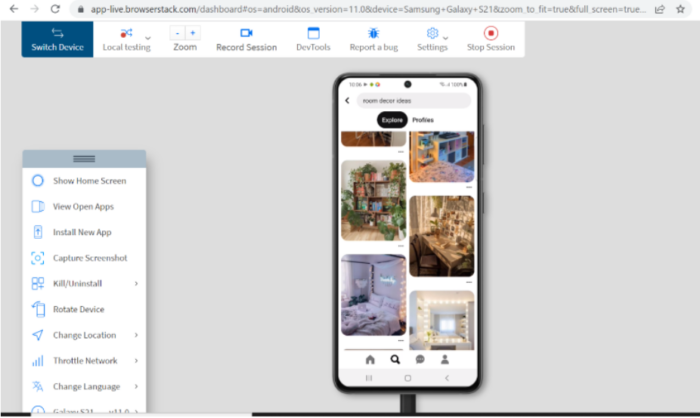Report a bug using the bug icon
This screenshot has height=418, width=700.
374,39
